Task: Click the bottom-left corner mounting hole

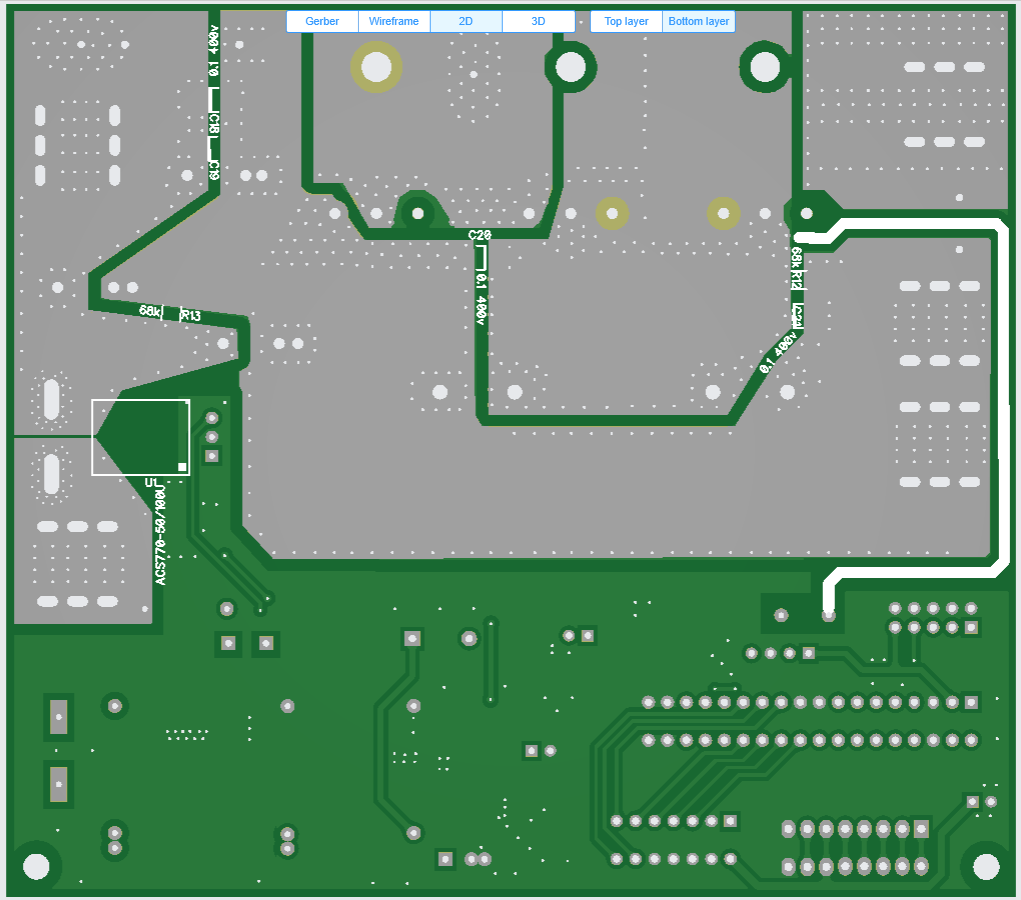Action: coord(36,866)
